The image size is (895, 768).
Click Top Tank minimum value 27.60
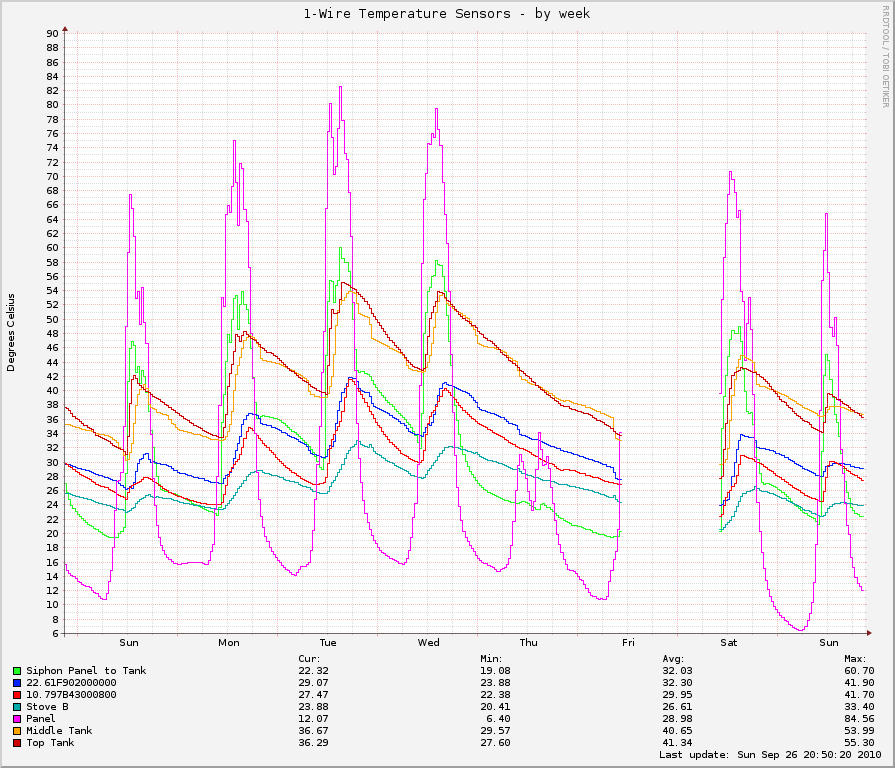[495, 743]
